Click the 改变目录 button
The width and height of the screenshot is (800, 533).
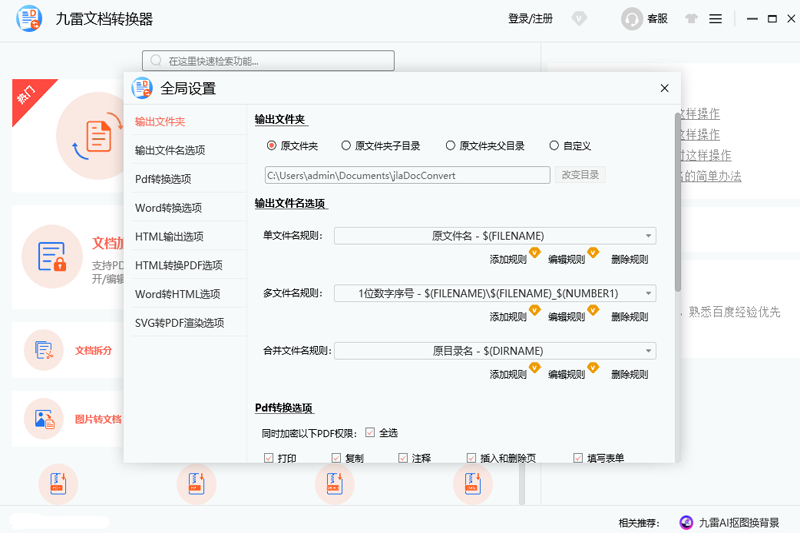pos(580,175)
